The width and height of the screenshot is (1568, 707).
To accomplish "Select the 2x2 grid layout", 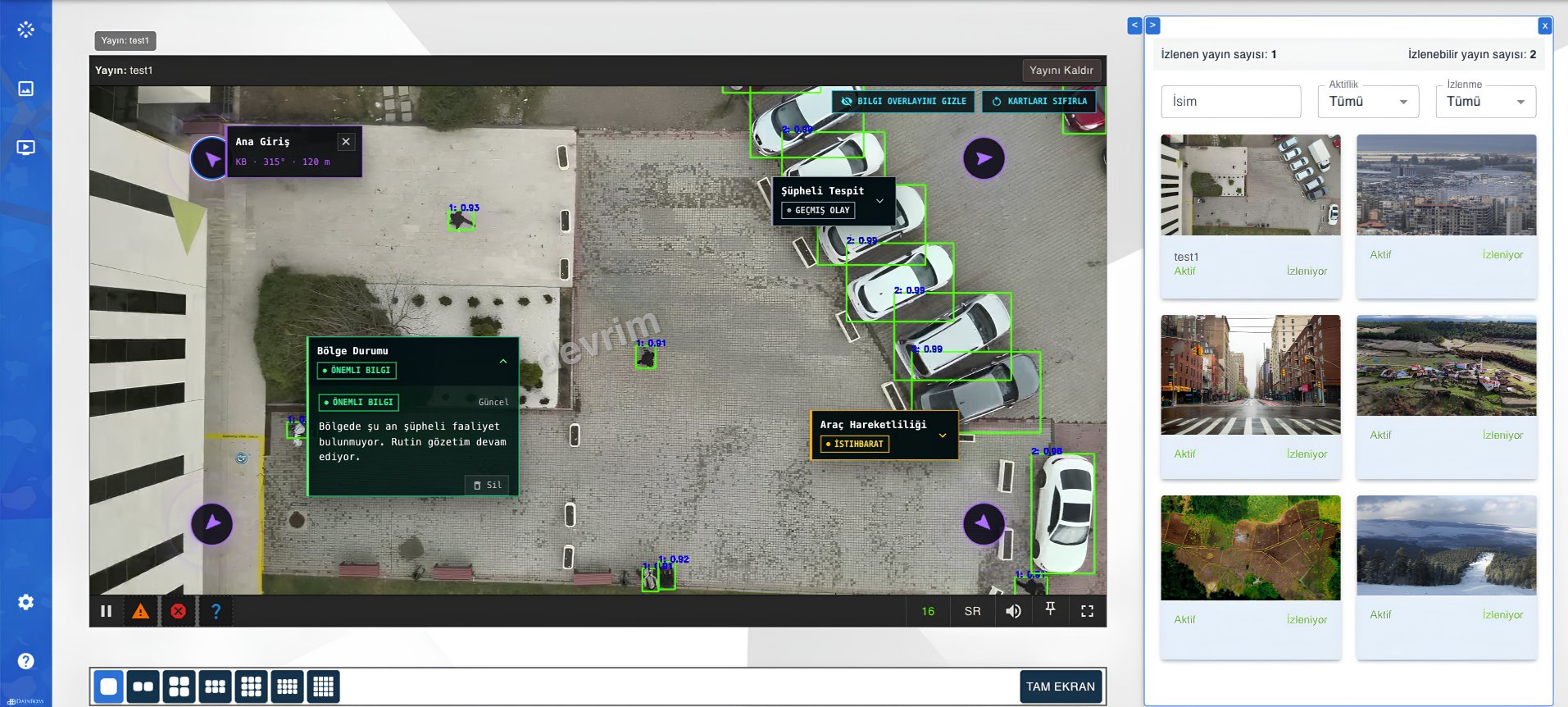I will coord(180,686).
